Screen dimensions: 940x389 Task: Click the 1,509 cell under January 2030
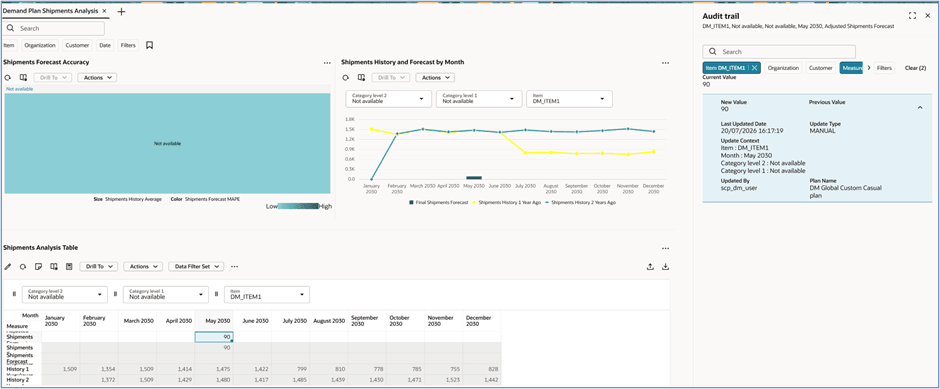[x=61, y=369]
